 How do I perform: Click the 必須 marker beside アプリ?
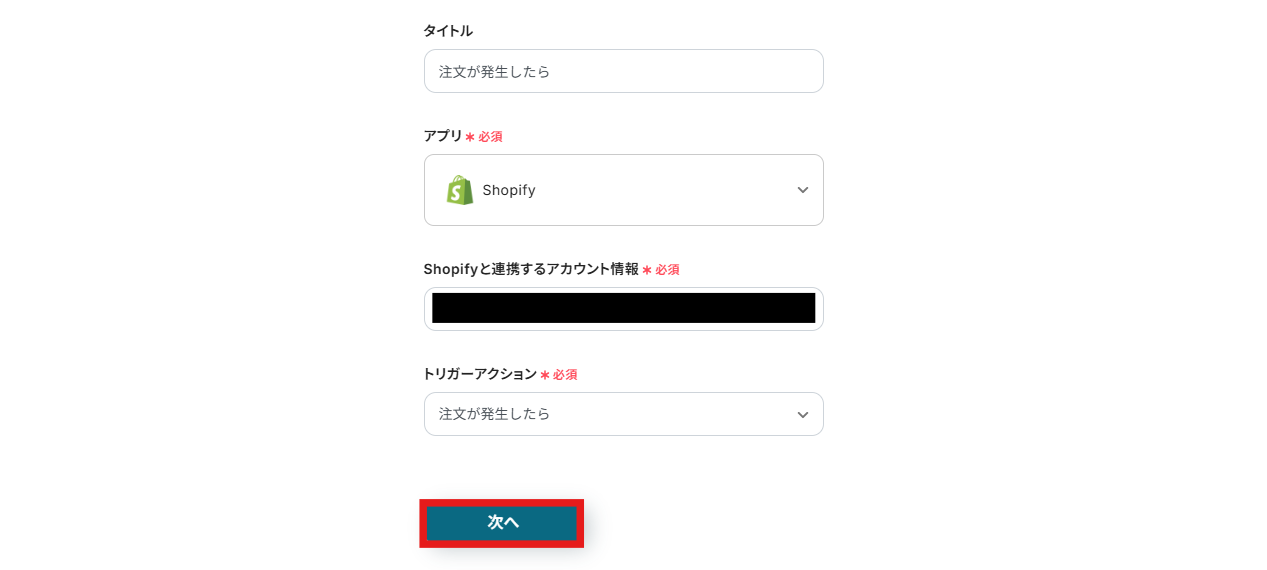pyautogui.click(x=490, y=137)
